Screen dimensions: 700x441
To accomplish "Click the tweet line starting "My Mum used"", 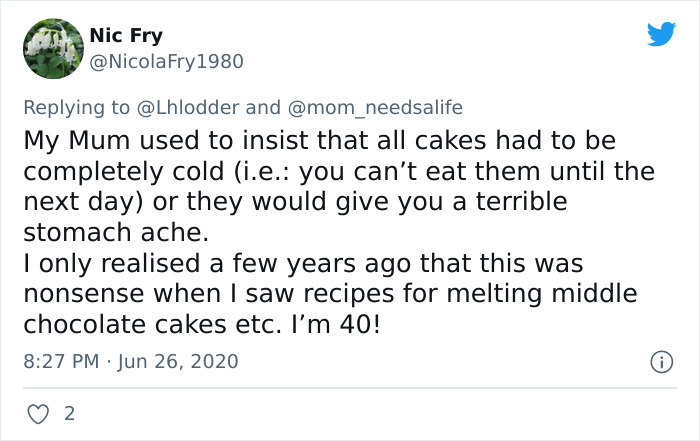I will [x=319, y=141].
